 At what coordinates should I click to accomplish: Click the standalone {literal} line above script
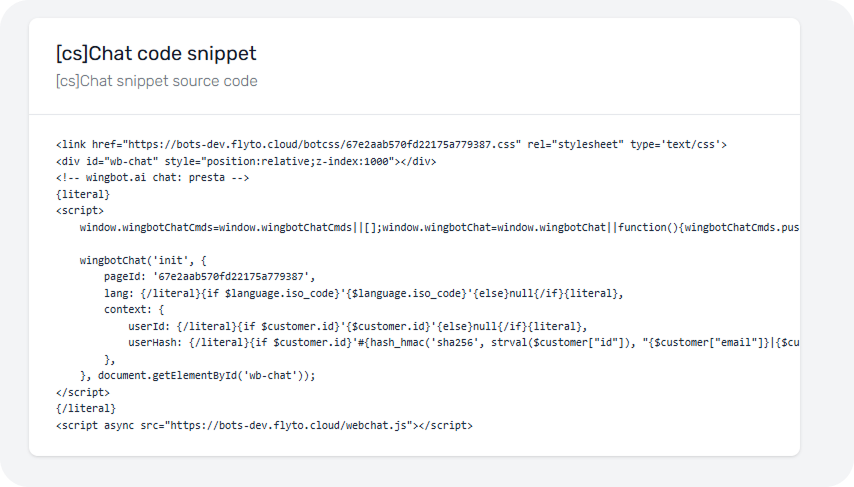83,194
